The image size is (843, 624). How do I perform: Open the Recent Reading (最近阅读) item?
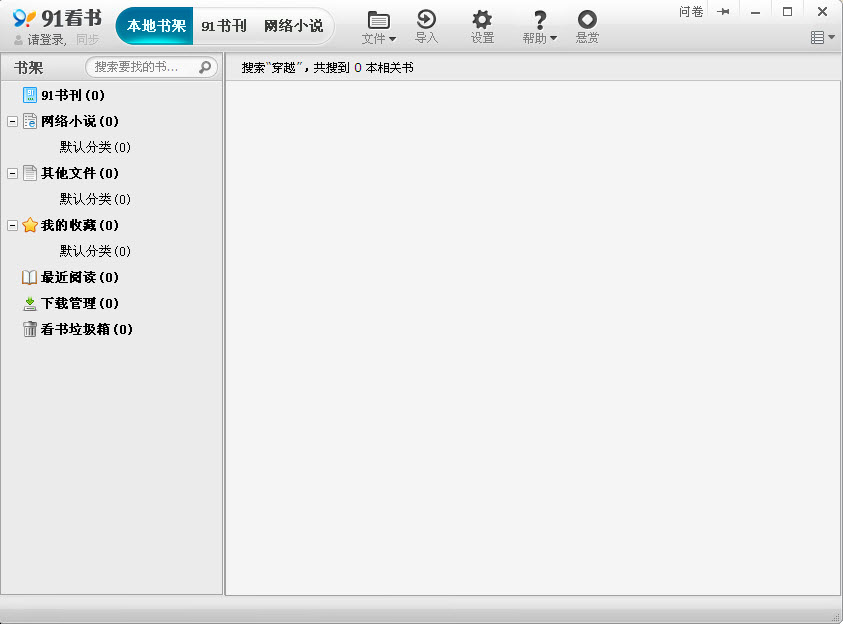(79, 277)
